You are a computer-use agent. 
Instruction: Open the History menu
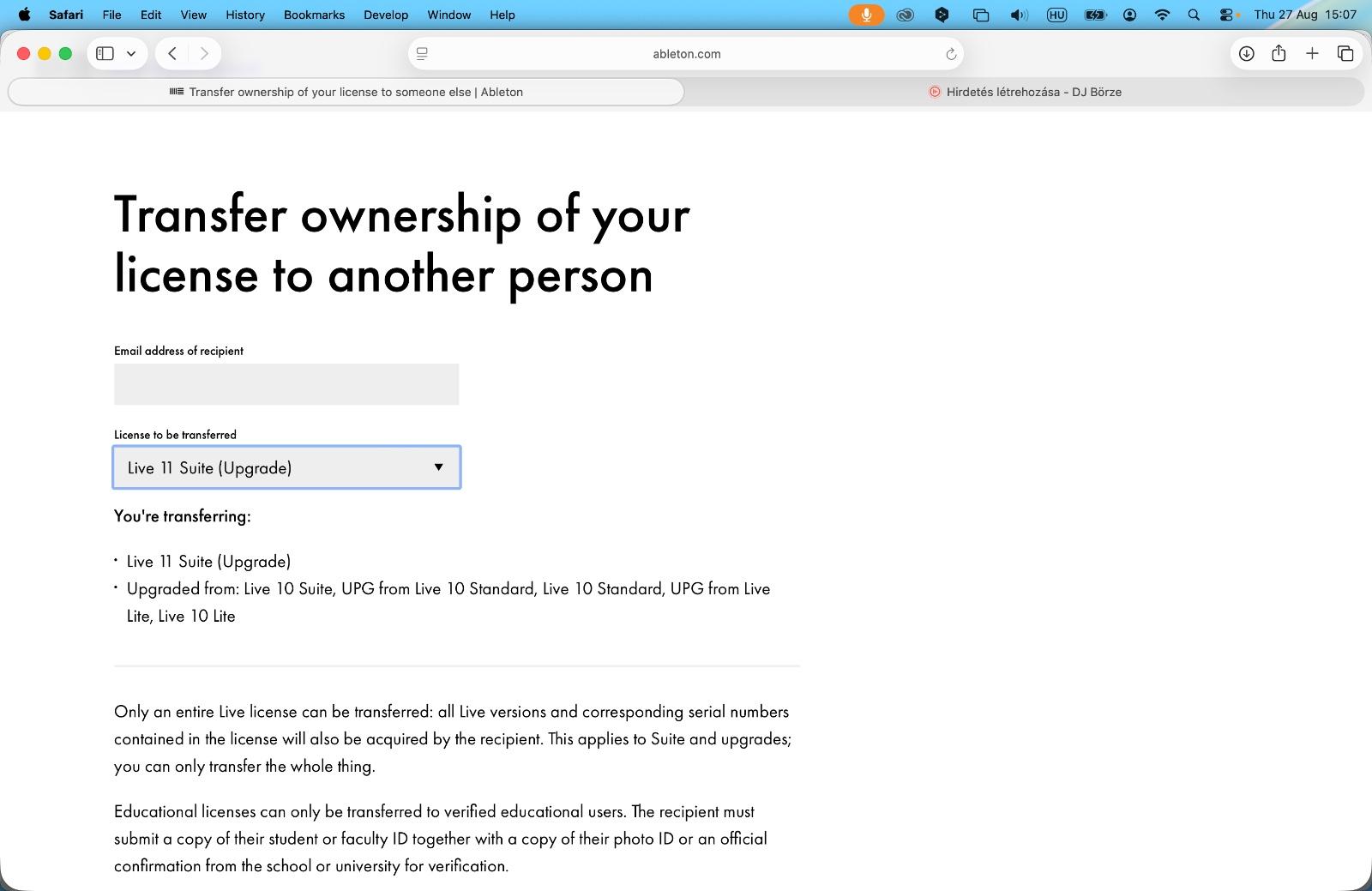[x=245, y=15]
